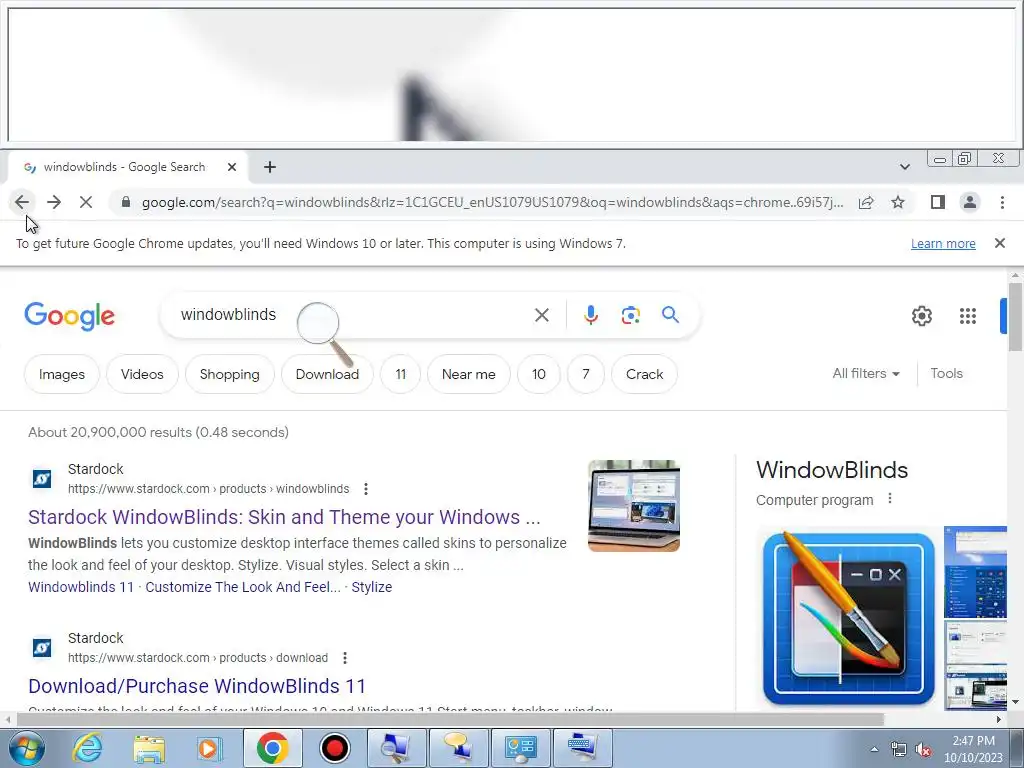Open the Magnifier app in taskbar

(396, 748)
